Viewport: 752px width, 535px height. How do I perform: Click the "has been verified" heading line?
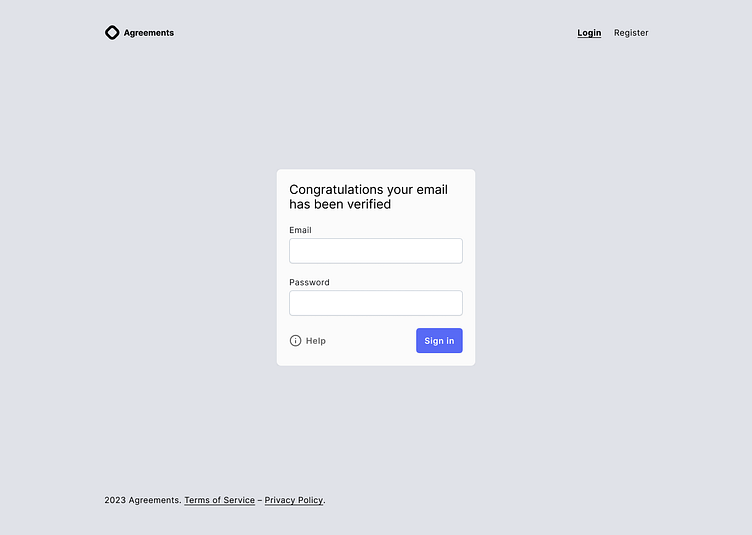click(340, 205)
